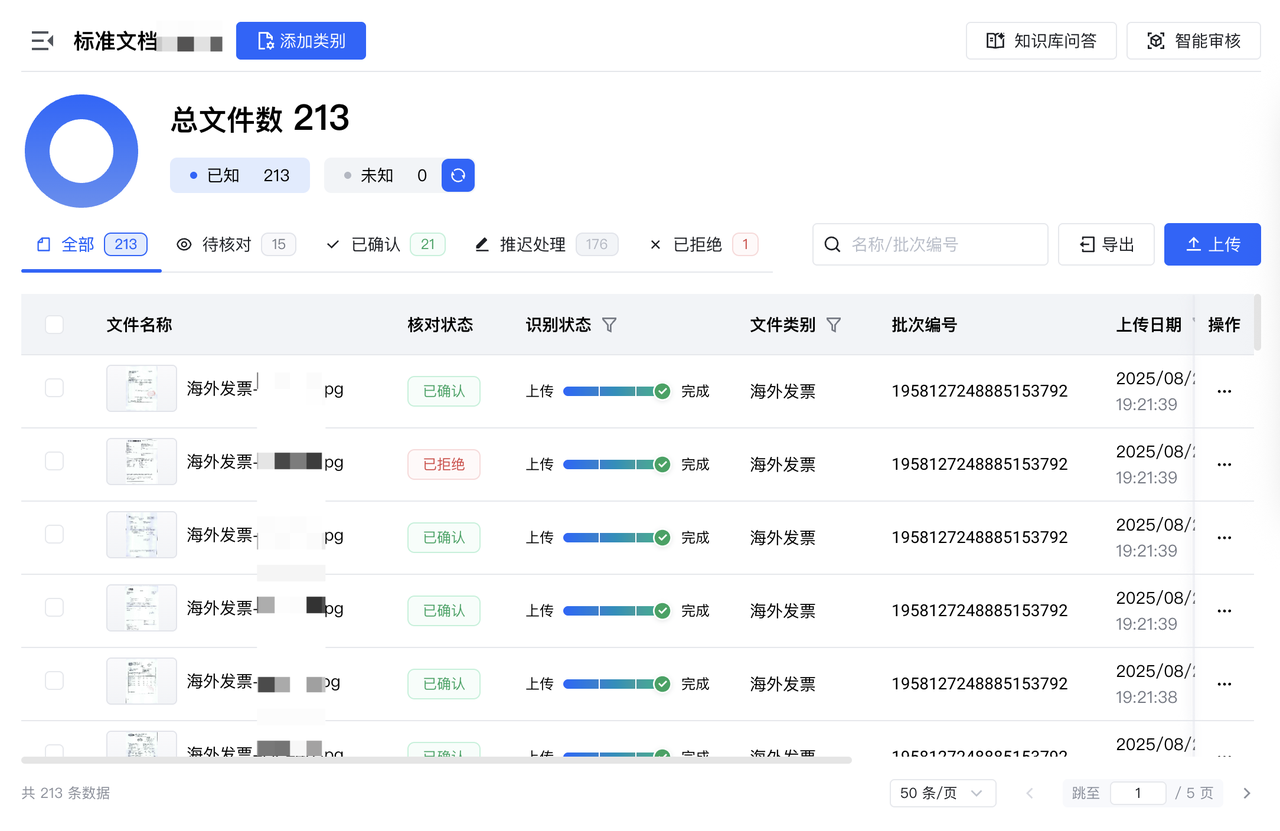
Task: Tick the fourth row's checkbox
Action: [54, 607]
